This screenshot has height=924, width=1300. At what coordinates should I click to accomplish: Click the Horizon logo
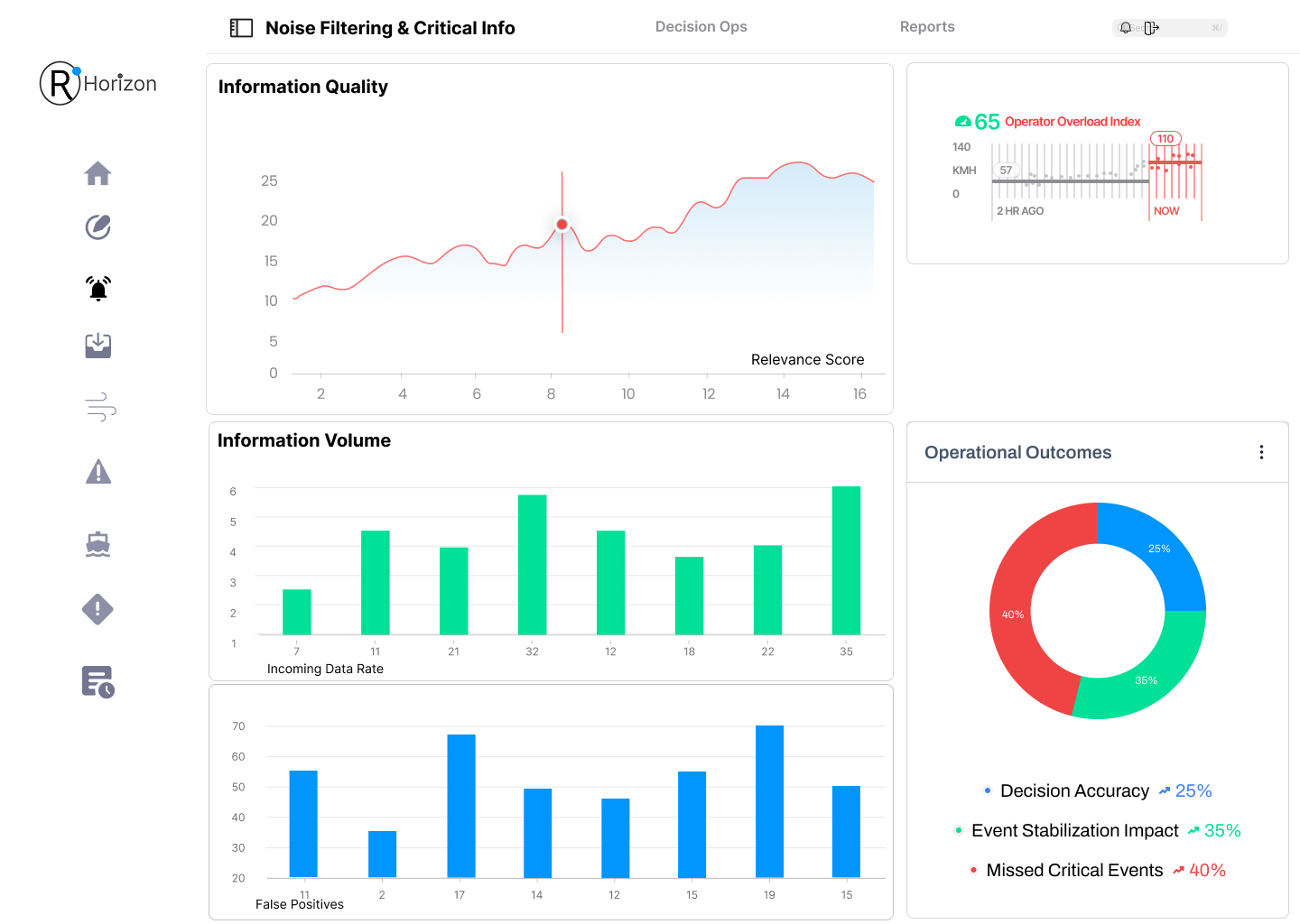[98, 83]
